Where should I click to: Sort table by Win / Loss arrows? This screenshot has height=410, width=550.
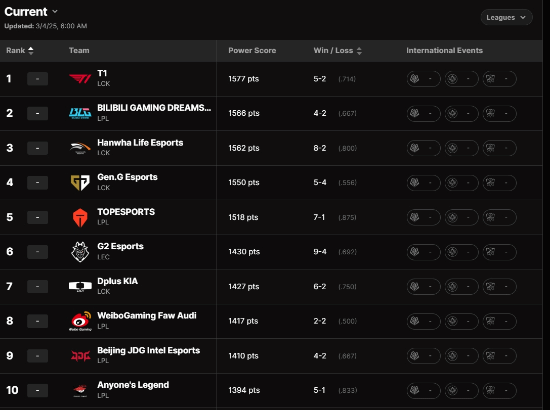pyautogui.click(x=359, y=51)
